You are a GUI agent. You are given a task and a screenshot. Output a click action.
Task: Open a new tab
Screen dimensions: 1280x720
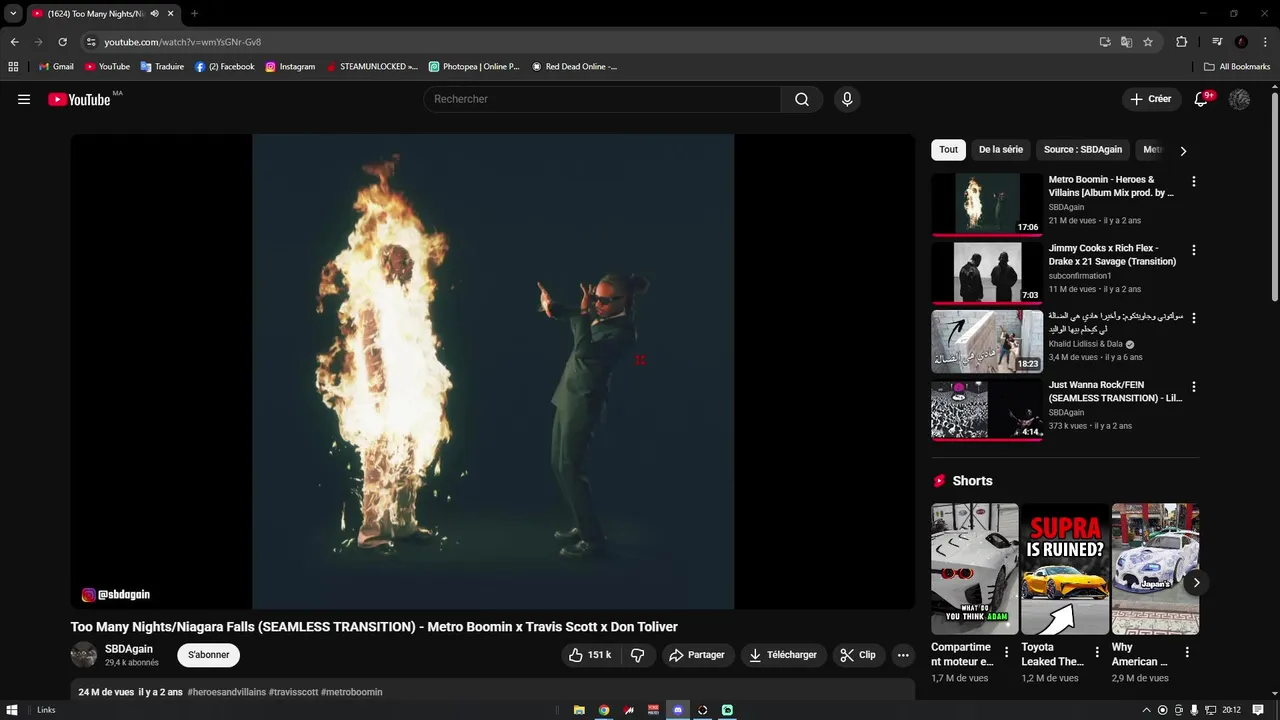(194, 14)
